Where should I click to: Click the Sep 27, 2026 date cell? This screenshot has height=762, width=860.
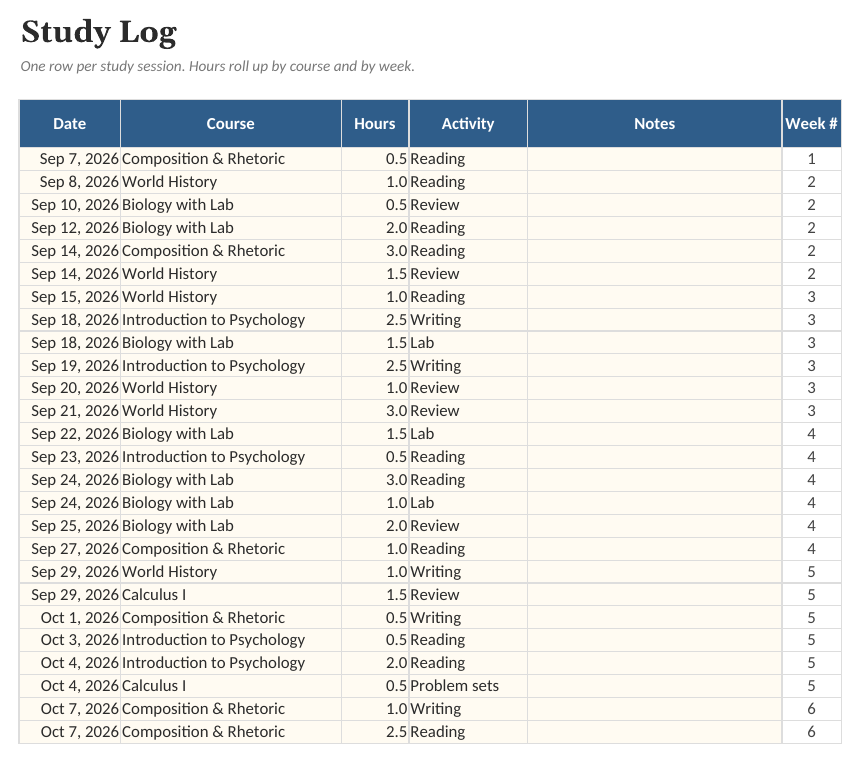[70, 549]
